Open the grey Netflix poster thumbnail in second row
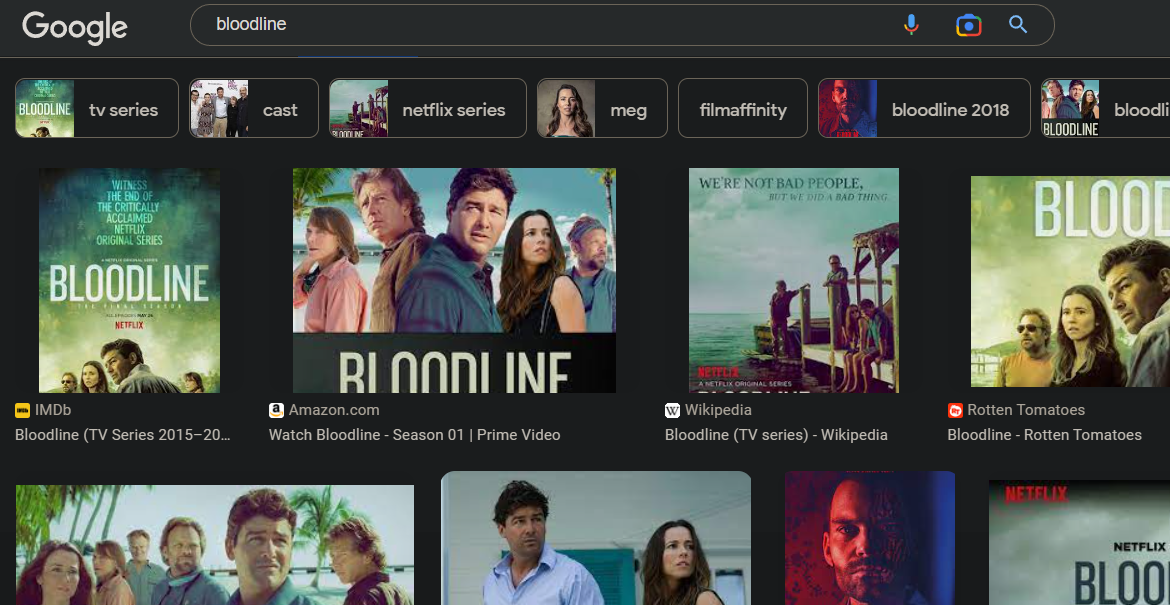 pos(1079,542)
